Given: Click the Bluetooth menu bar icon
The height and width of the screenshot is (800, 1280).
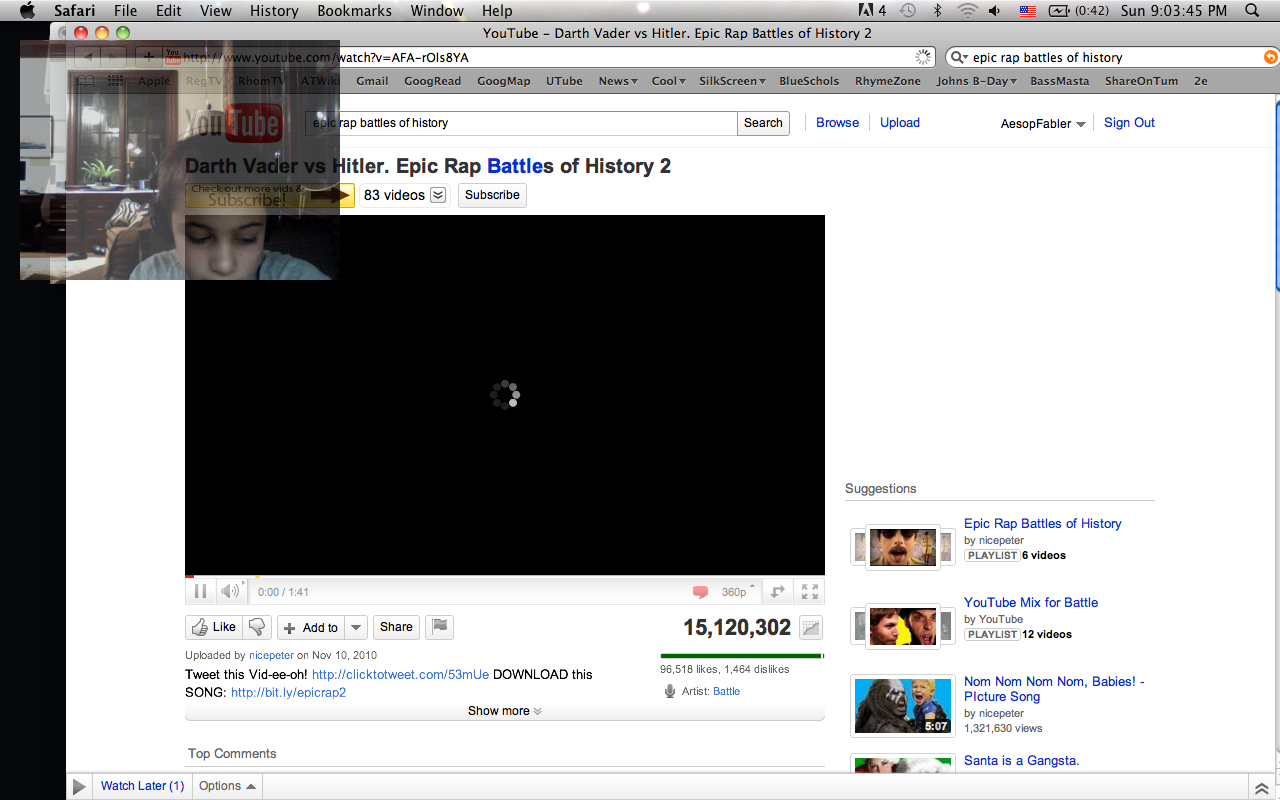Looking at the screenshot, I should click(937, 11).
